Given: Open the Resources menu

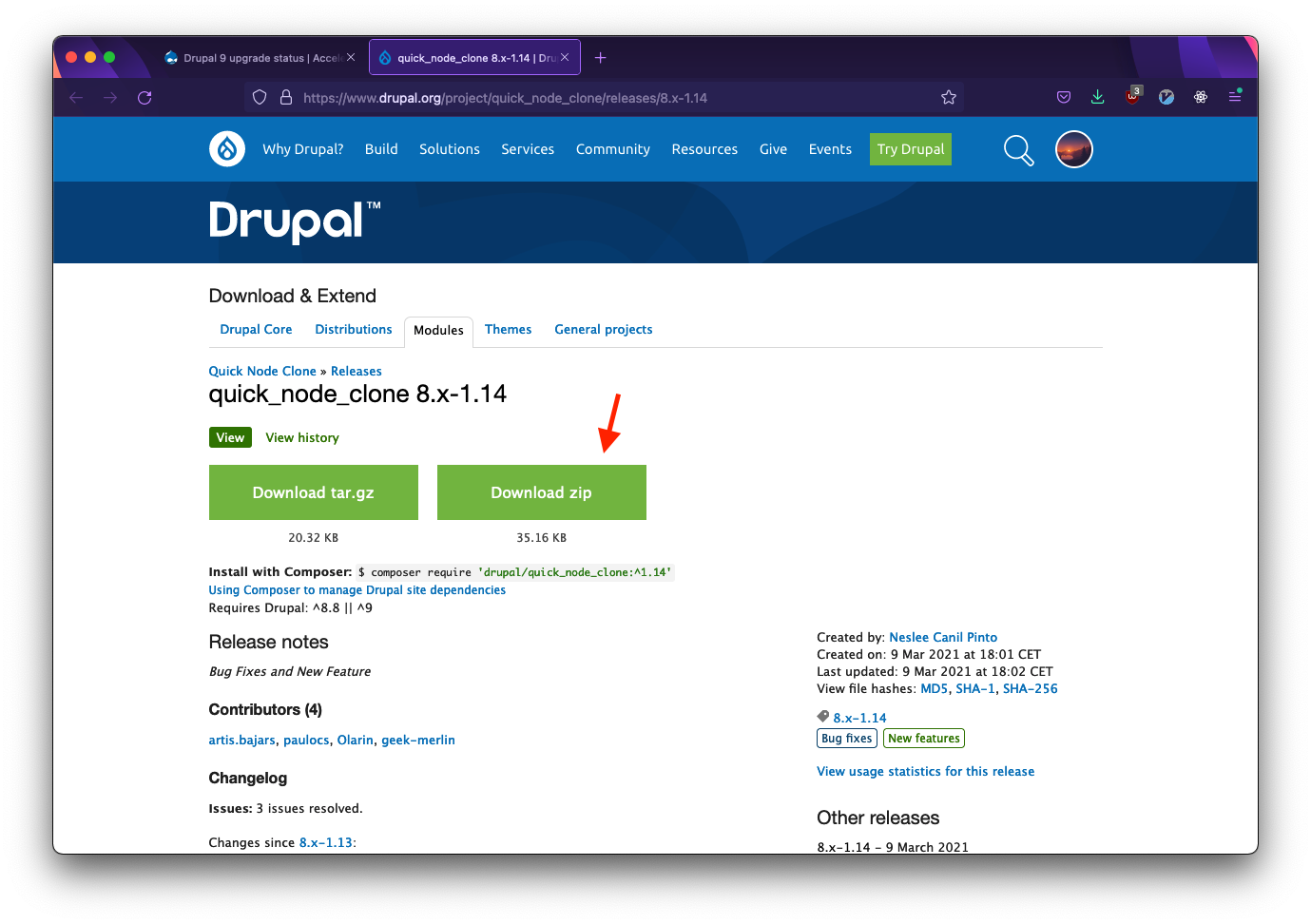Looking at the screenshot, I should [704, 149].
